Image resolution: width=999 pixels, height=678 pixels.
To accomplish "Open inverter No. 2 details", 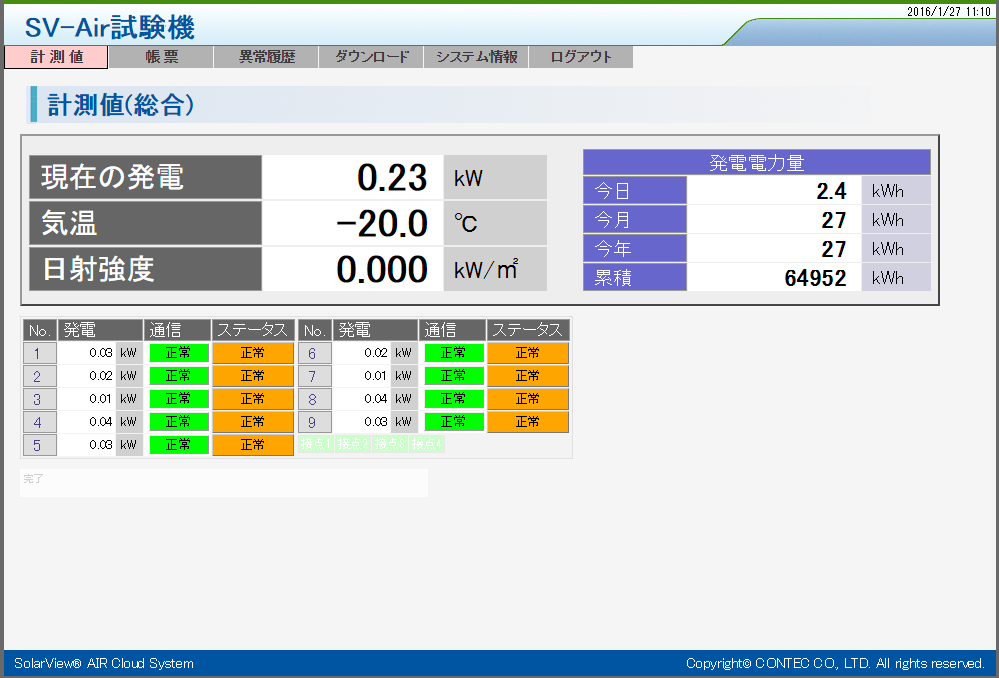I will [38, 376].
